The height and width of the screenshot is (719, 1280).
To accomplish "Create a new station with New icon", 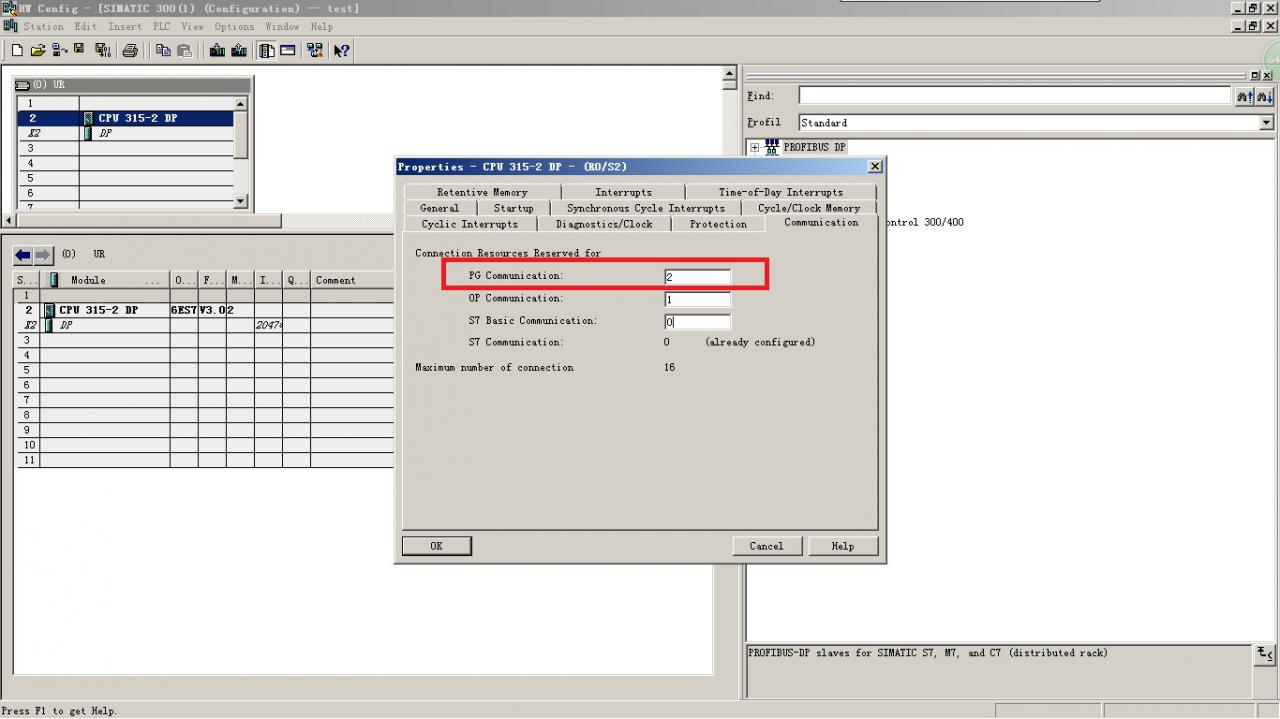I will click(x=17, y=50).
